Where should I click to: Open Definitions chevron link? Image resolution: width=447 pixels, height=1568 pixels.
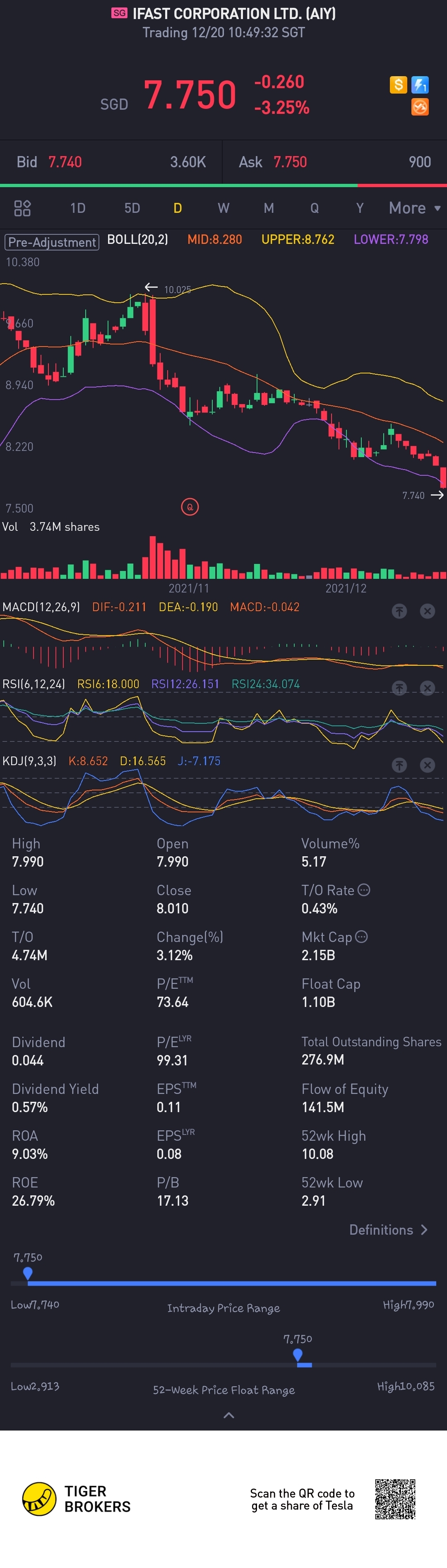click(x=388, y=1230)
